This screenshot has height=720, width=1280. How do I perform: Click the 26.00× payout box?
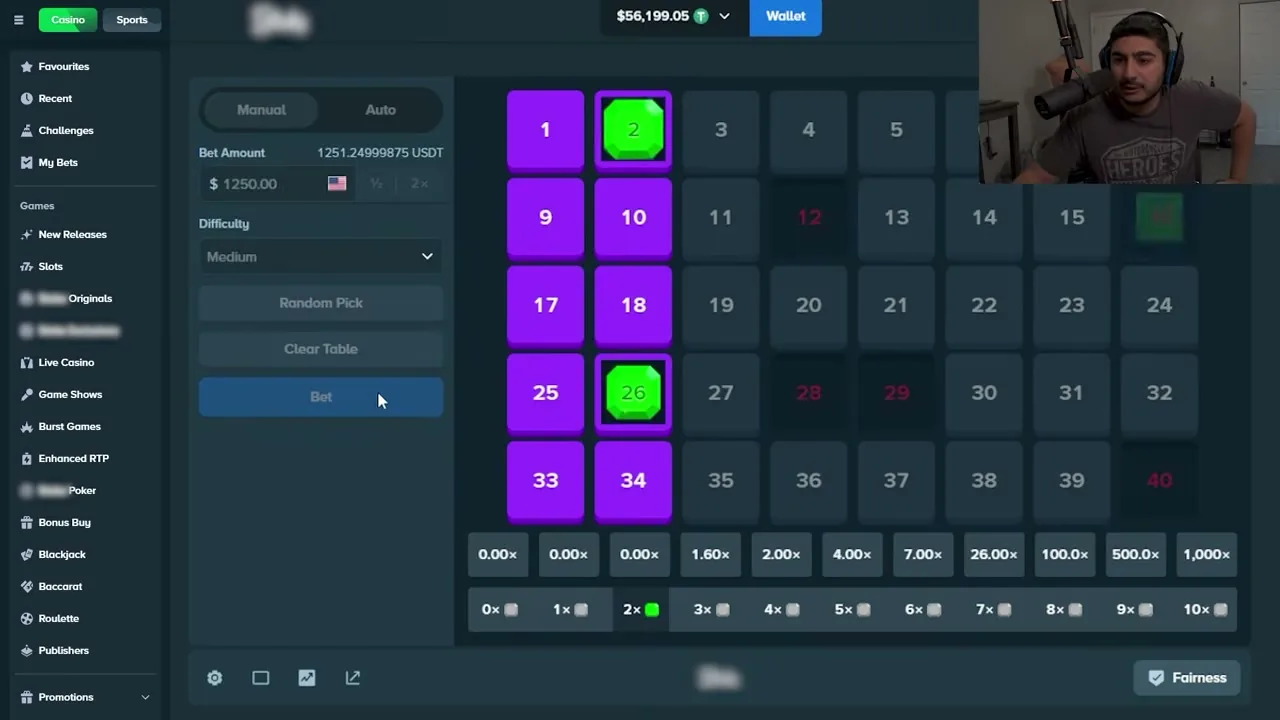[994, 554]
